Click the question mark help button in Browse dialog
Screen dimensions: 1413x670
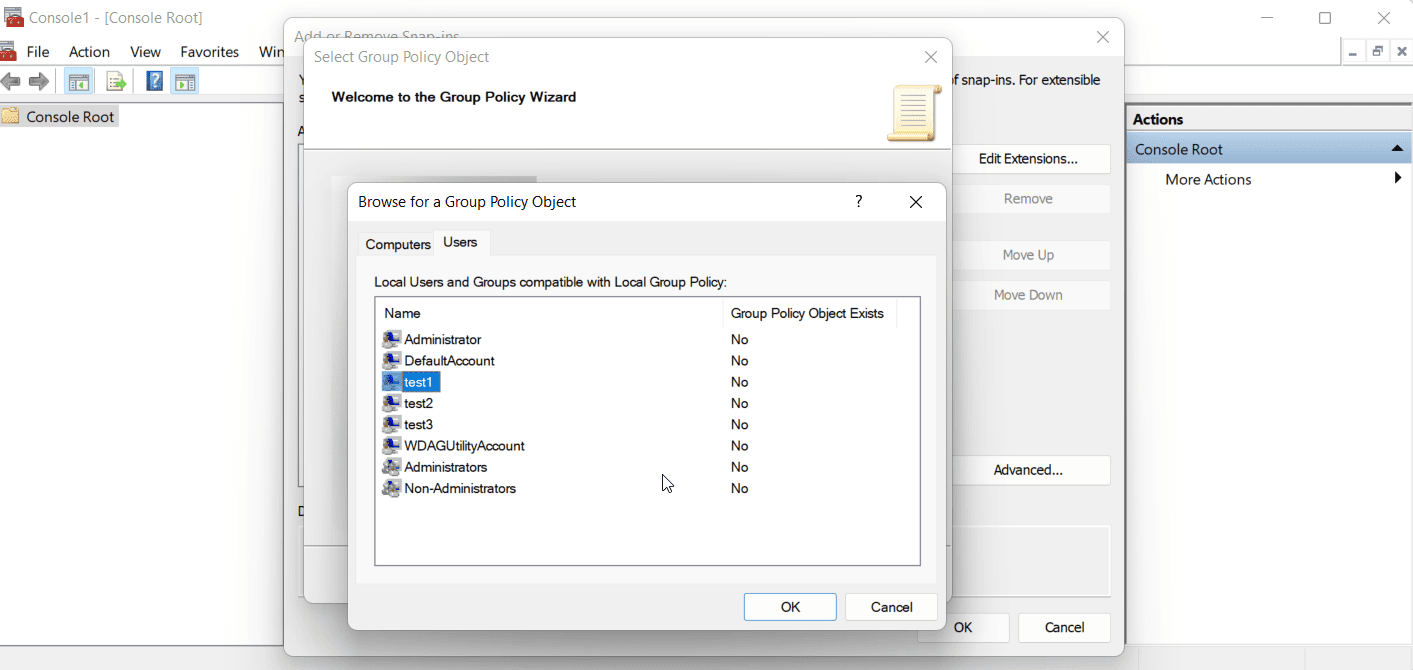tap(858, 202)
